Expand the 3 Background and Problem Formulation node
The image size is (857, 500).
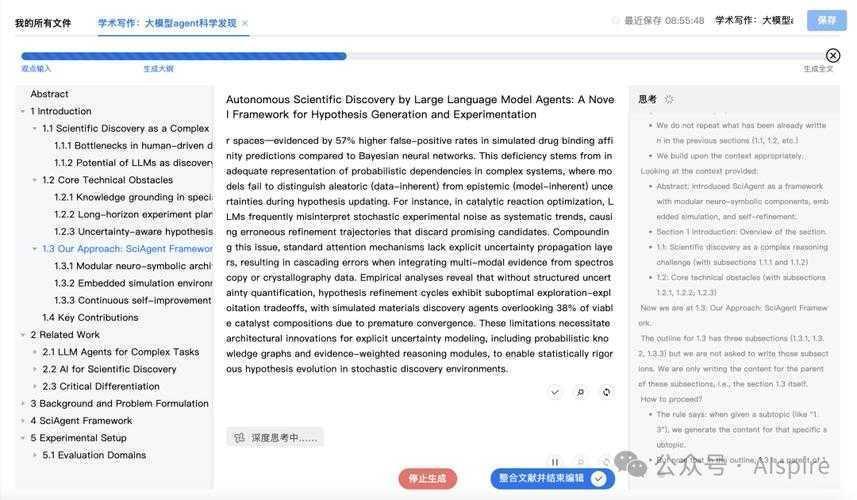pyautogui.click(x=22, y=404)
